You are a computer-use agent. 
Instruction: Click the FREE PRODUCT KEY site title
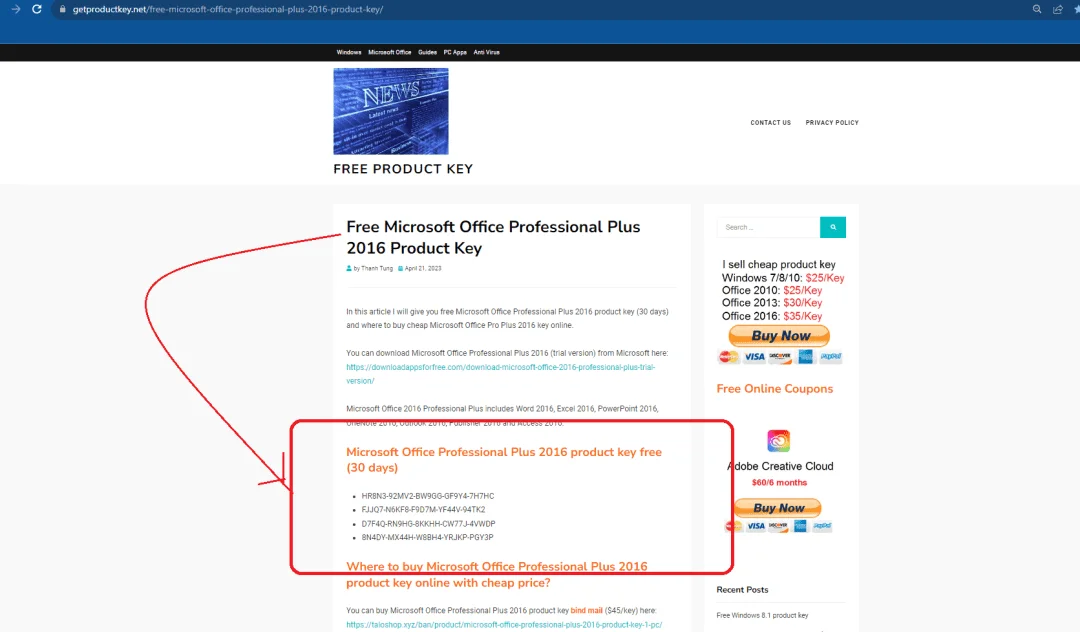[403, 169]
